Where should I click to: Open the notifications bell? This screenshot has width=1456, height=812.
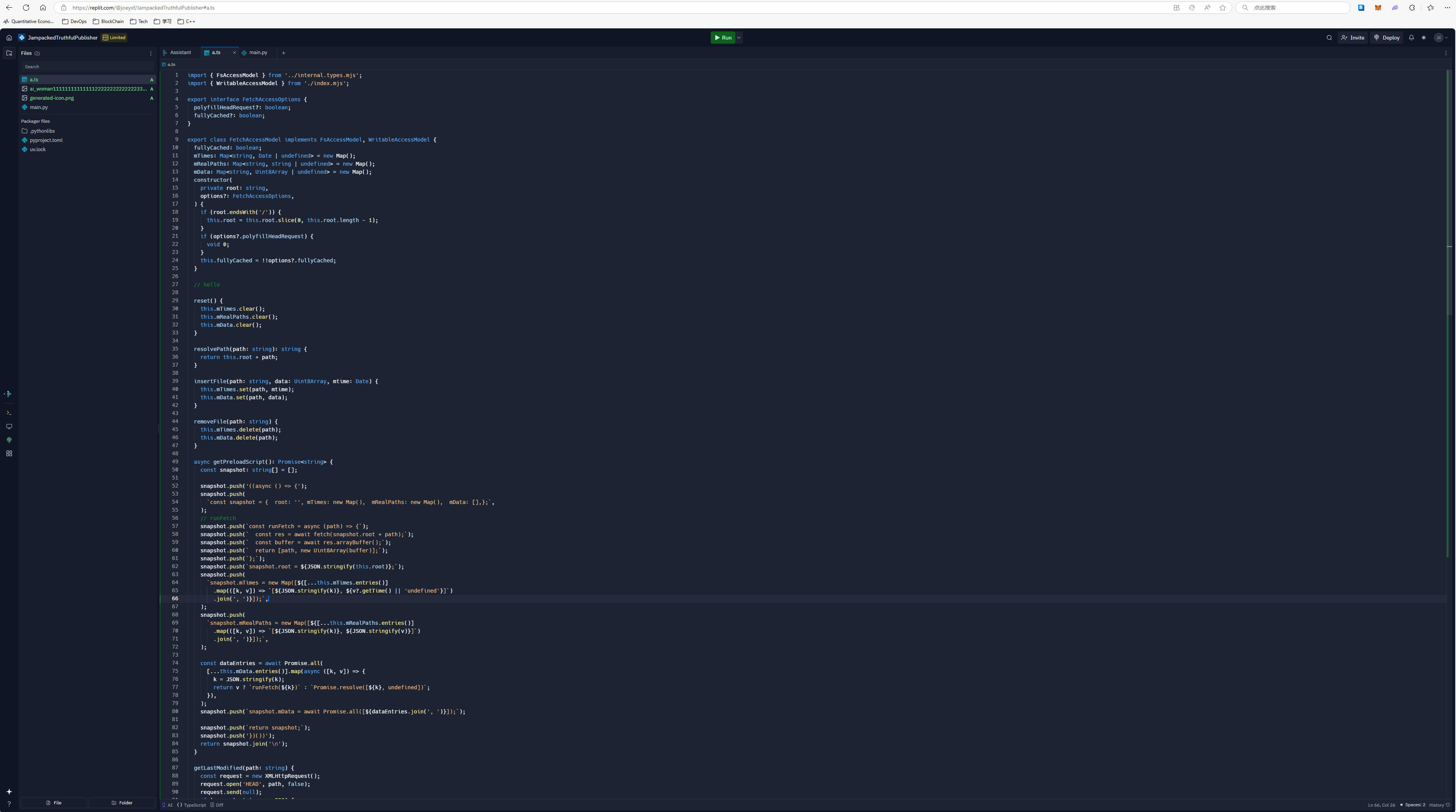[1411, 38]
